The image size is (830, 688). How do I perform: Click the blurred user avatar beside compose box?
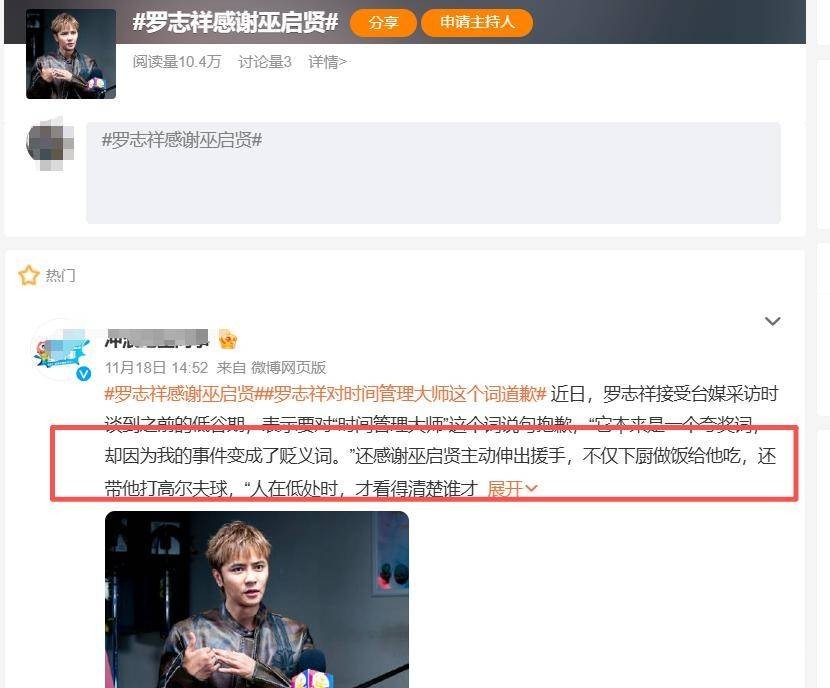(x=49, y=144)
